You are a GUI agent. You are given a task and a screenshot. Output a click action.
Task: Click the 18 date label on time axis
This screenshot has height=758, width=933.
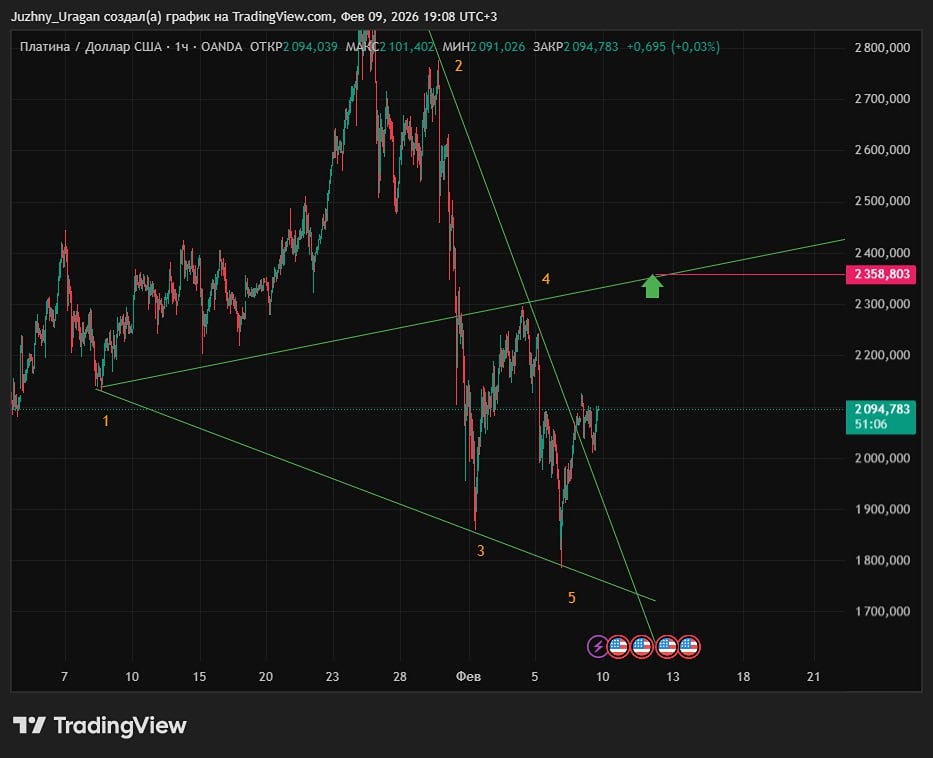(743, 676)
